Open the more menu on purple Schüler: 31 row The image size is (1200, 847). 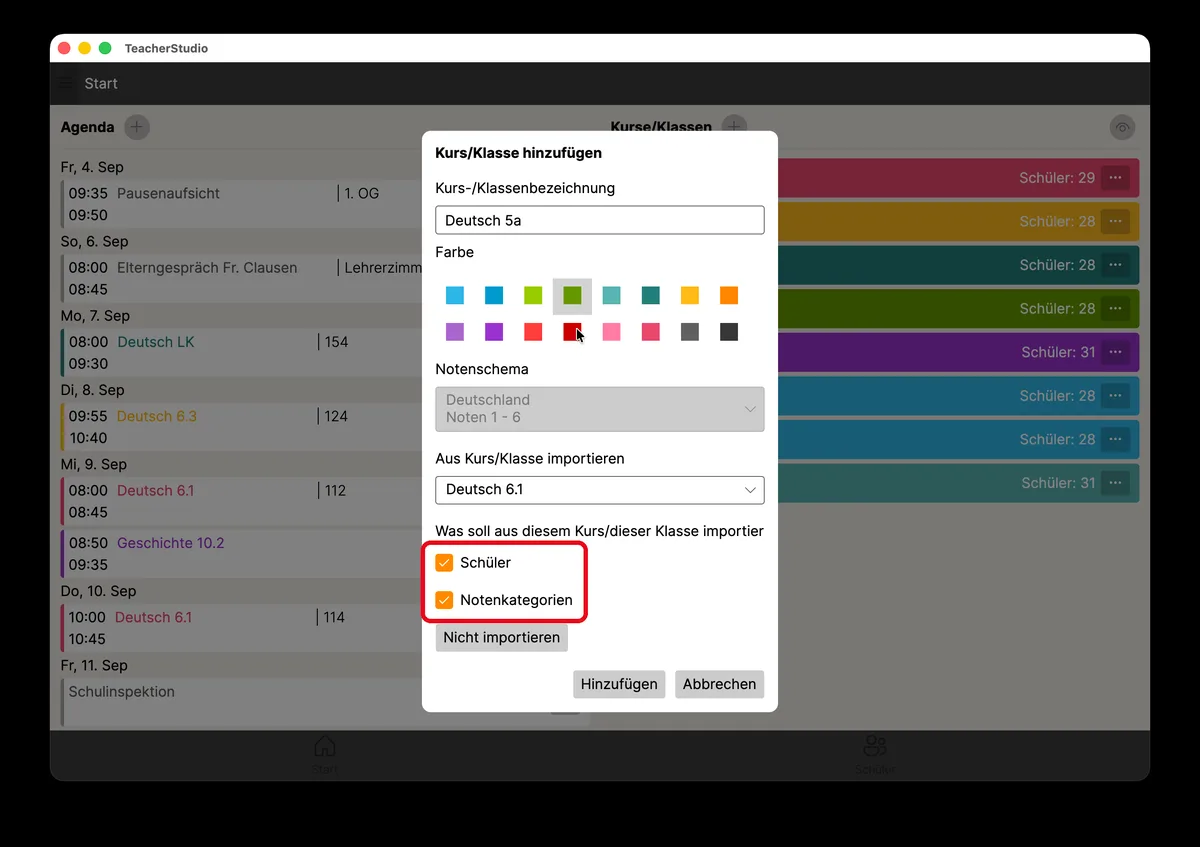pos(1115,352)
